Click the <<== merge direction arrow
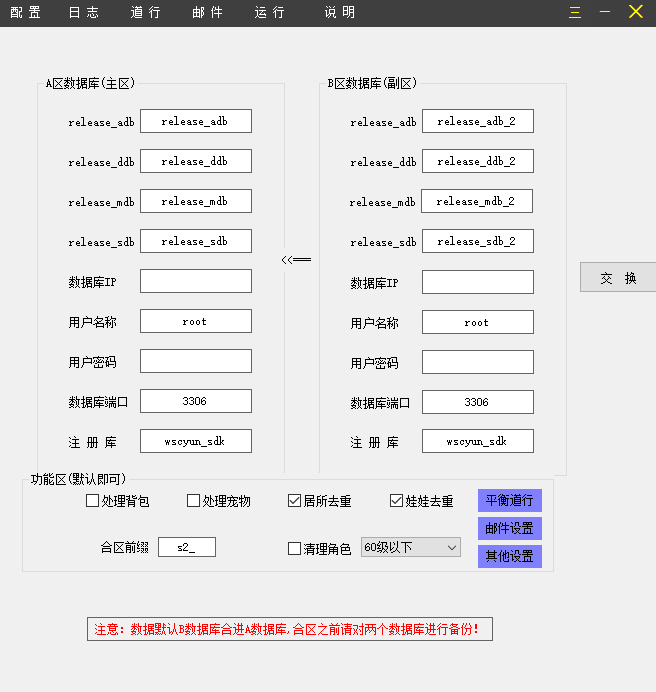 [x=296, y=260]
